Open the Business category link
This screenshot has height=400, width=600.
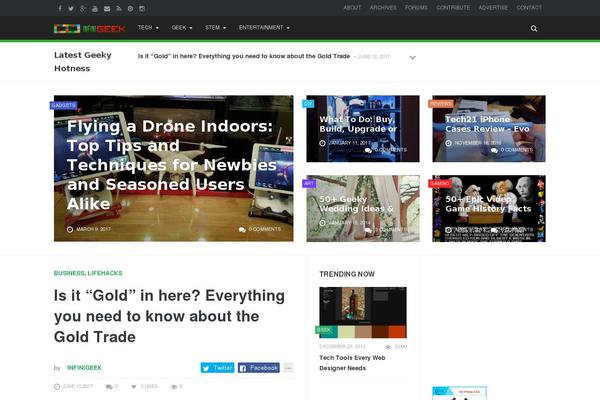point(69,273)
